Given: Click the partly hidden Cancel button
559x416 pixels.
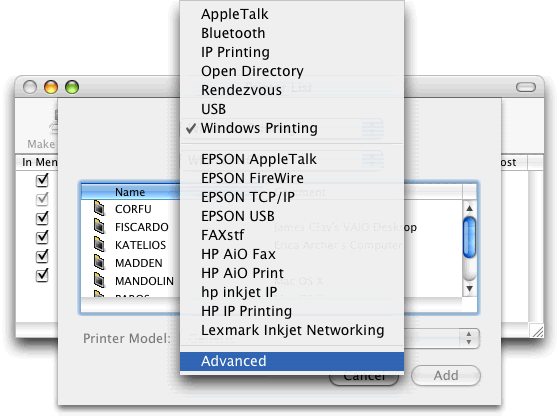Looking at the screenshot, I should [x=364, y=379].
